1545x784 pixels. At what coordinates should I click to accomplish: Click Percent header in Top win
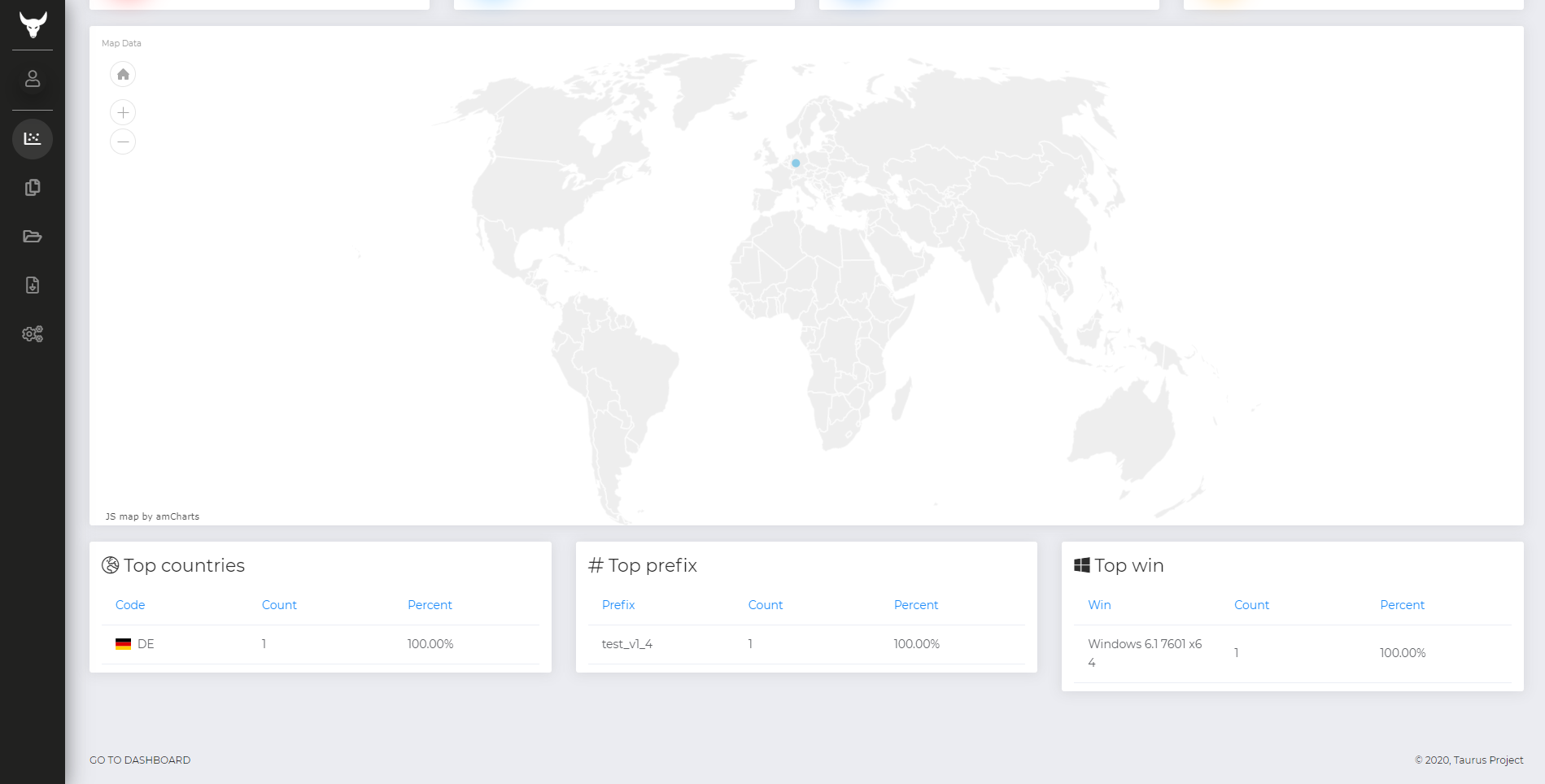(1402, 605)
